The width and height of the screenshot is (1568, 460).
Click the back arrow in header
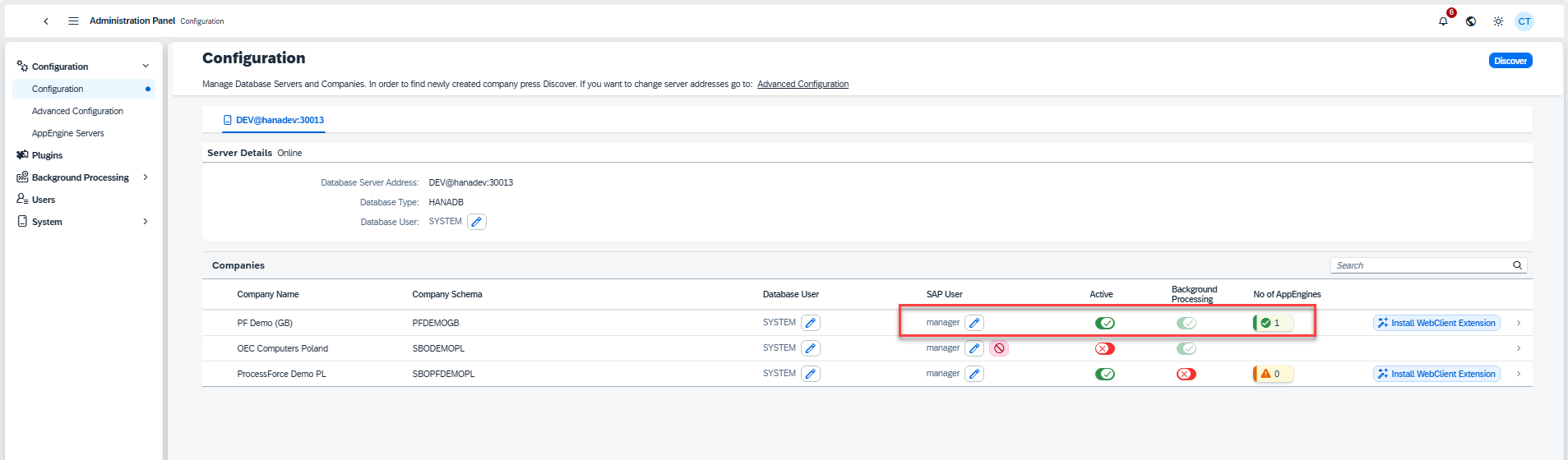click(46, 21)
